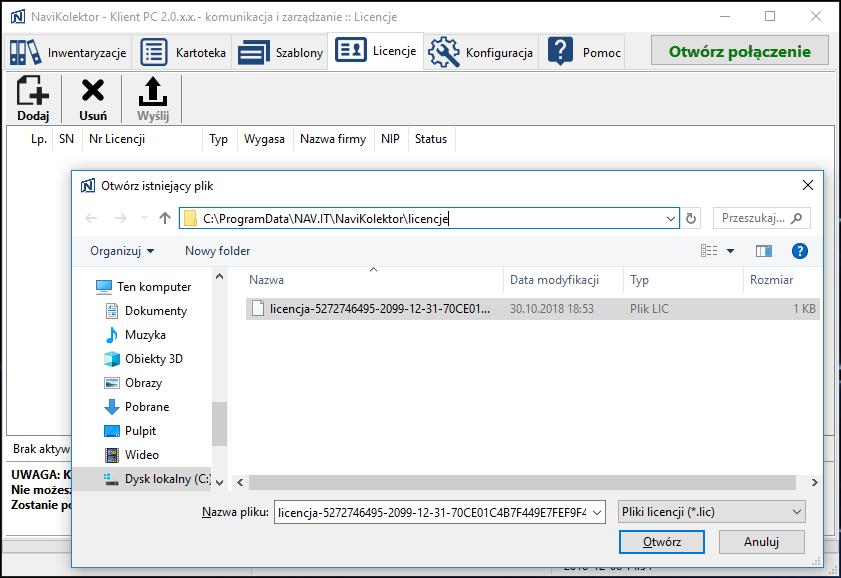
Task: Click the Otwórz połączenie button
Action: point(740,51)
